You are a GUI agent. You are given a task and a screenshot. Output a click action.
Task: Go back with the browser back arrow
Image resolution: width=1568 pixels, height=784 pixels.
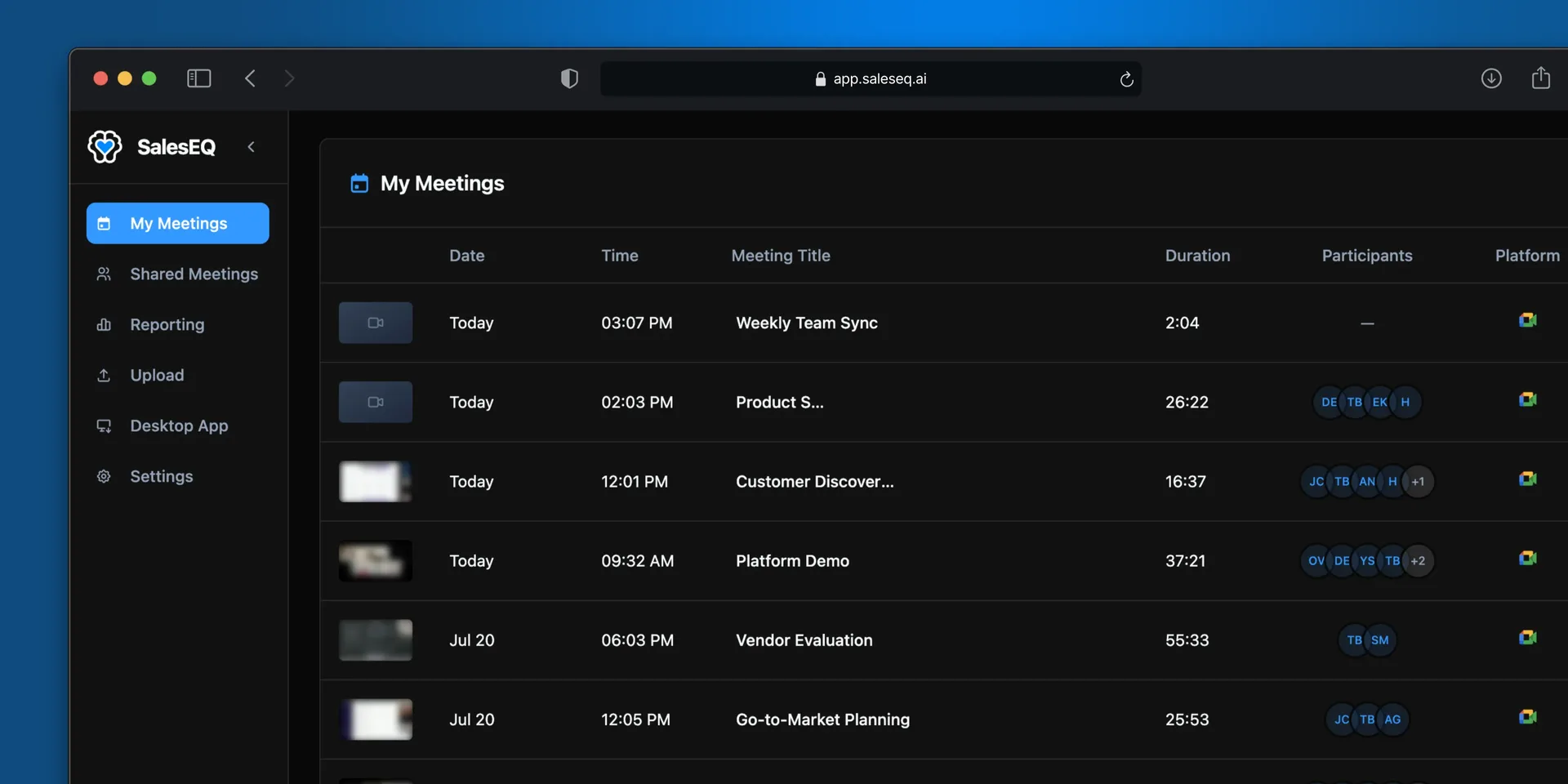click(250, 78)
